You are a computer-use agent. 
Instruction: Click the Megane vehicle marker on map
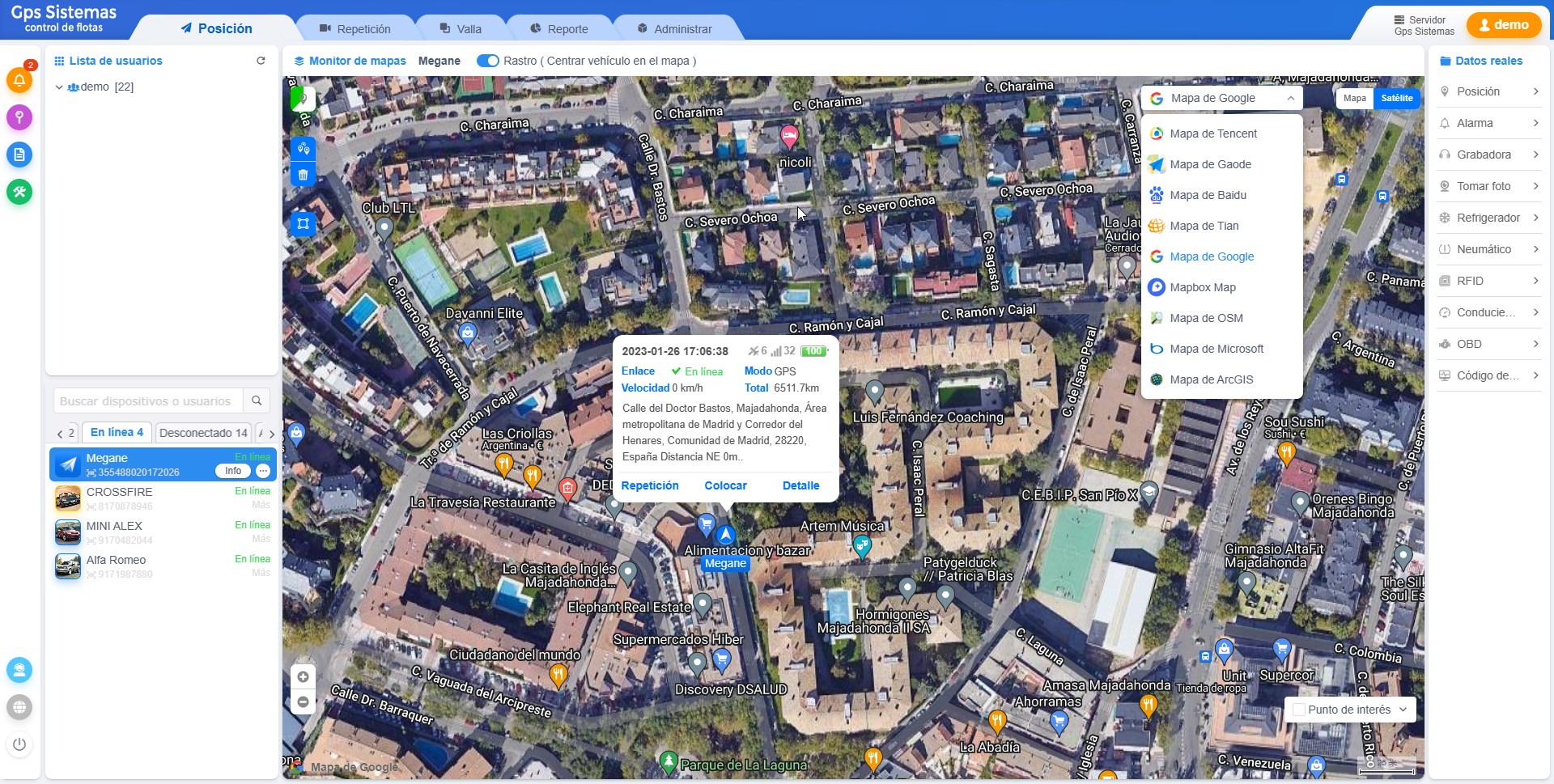[x=725, y=535]
